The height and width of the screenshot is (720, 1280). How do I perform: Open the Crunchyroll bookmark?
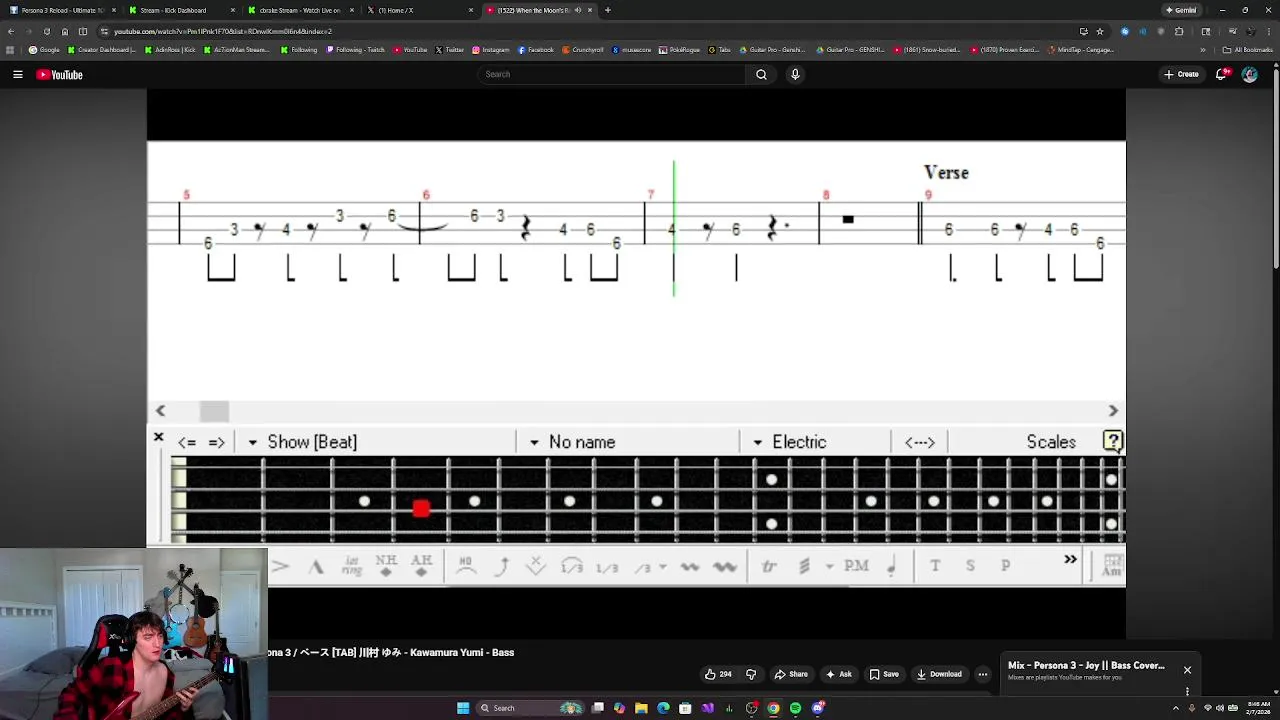[x=583, y=50]
